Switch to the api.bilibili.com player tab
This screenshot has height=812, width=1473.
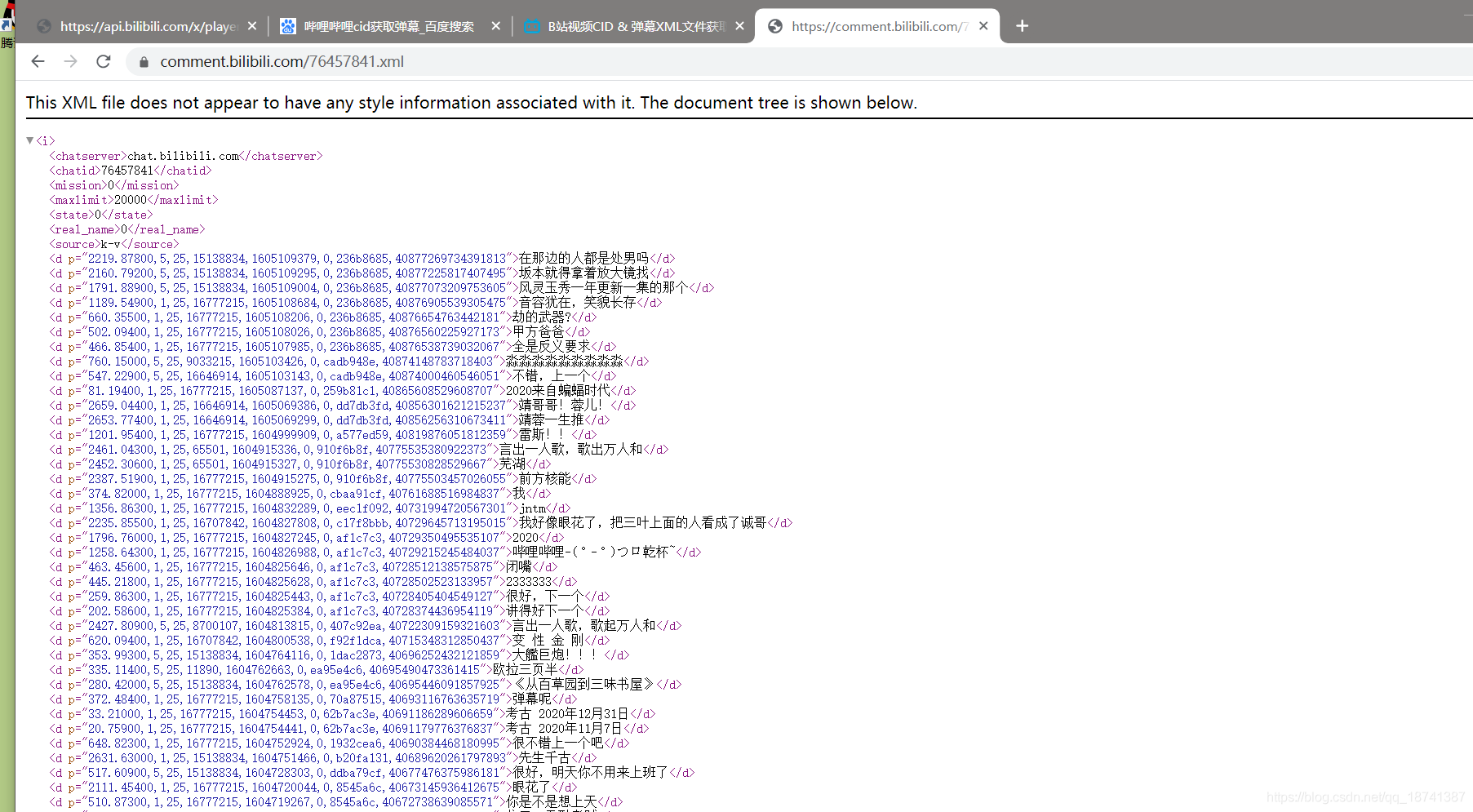(147, 26)
